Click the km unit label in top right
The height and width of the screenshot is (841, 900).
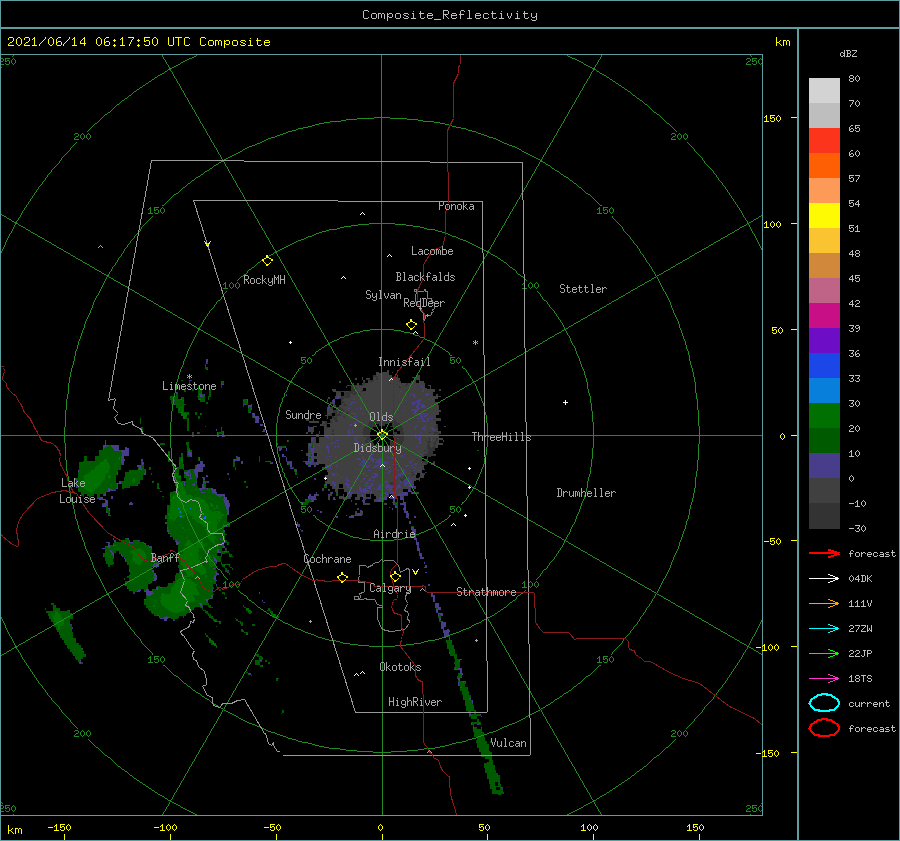[782, 42]
